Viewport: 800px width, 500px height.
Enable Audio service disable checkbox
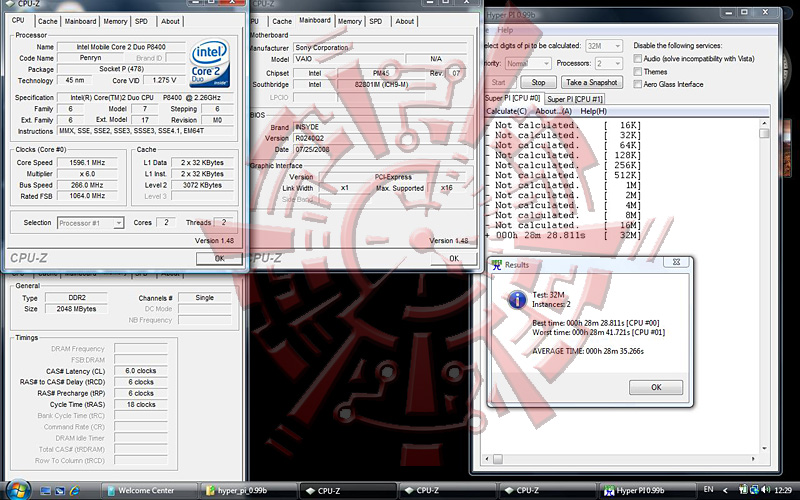pyautogui.click(x=638, y=59)
